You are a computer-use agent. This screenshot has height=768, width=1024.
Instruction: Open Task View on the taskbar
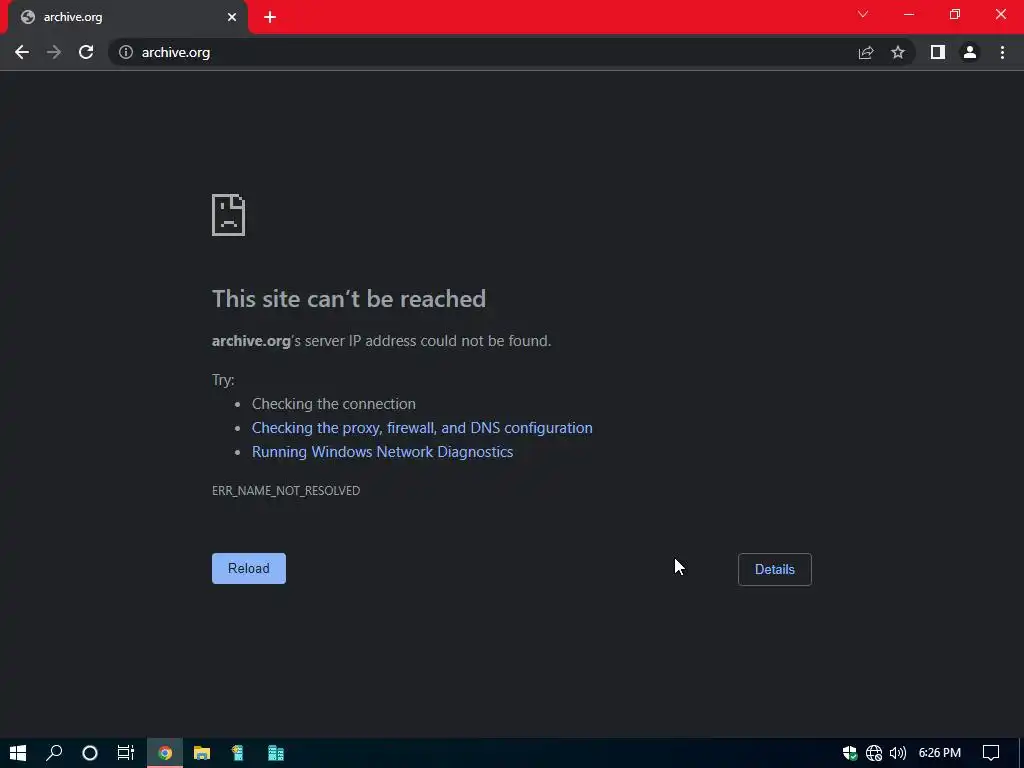click(125, 753)
